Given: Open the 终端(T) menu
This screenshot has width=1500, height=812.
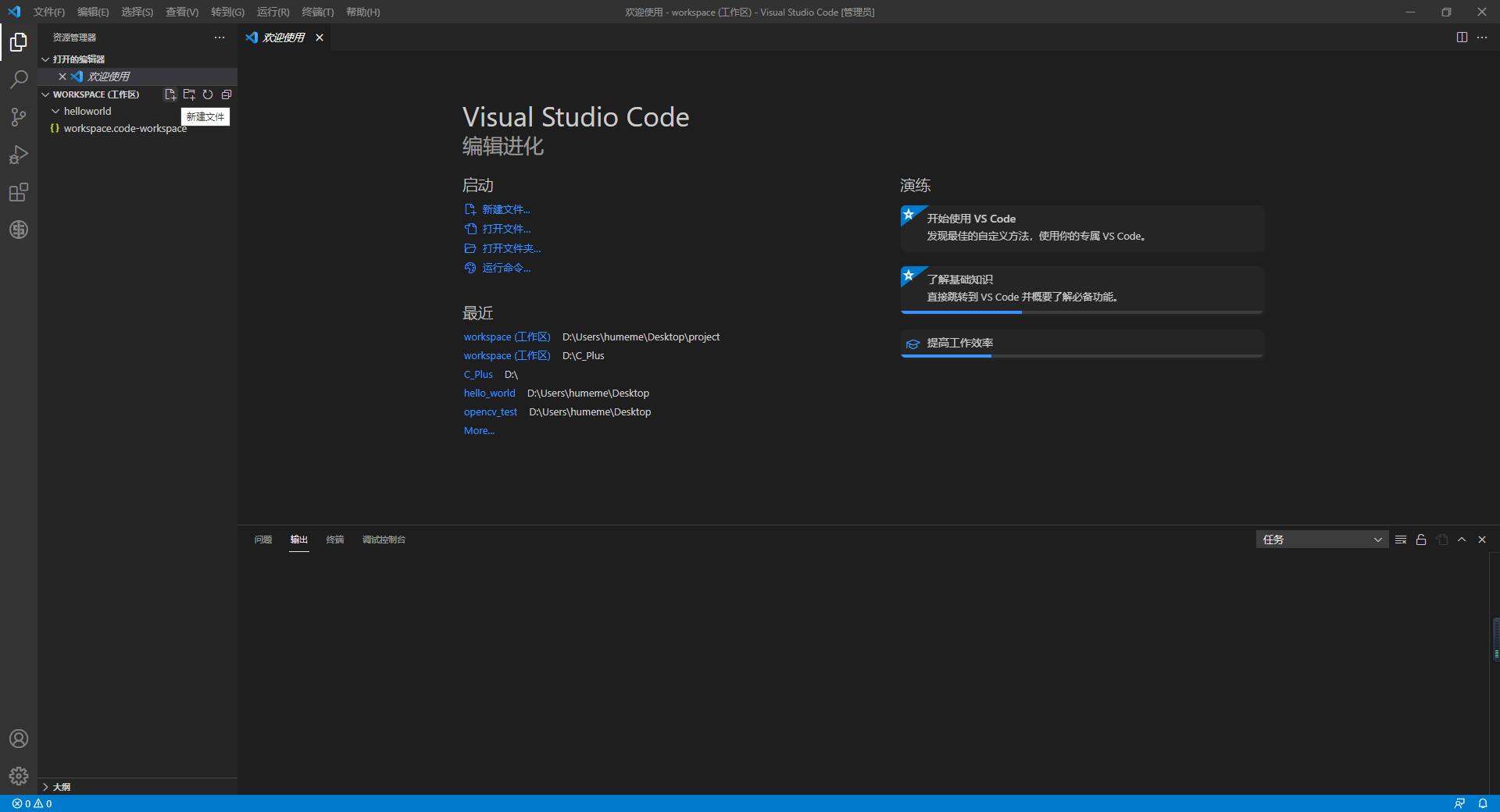Looking at the screenshot, I should (318, 12).
